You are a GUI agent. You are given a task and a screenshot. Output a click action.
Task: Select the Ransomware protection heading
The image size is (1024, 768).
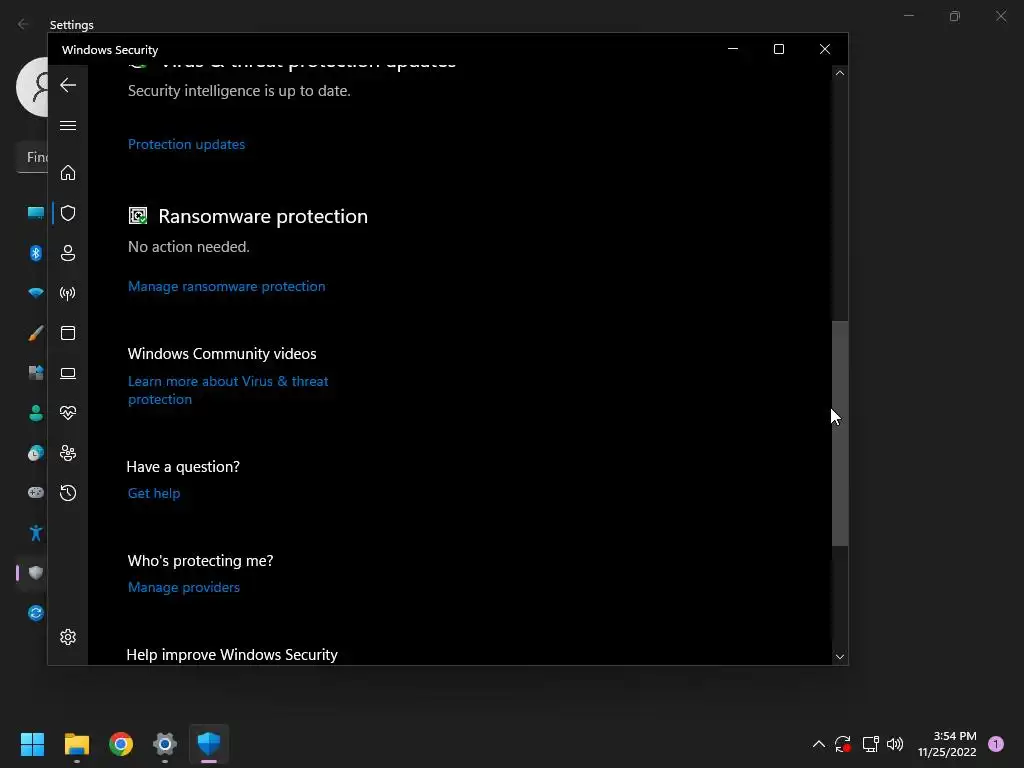pos(263,216)
